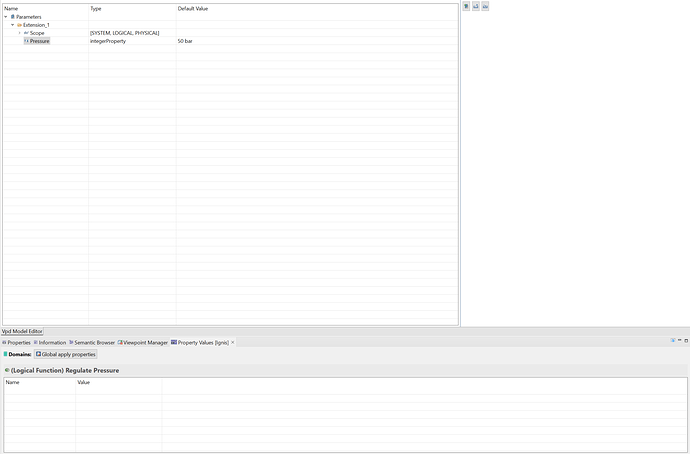Switch to the Viewpoint Manager tab
Image resolution: width=690 pixels, height=454 pixels.
pos(144,342)
